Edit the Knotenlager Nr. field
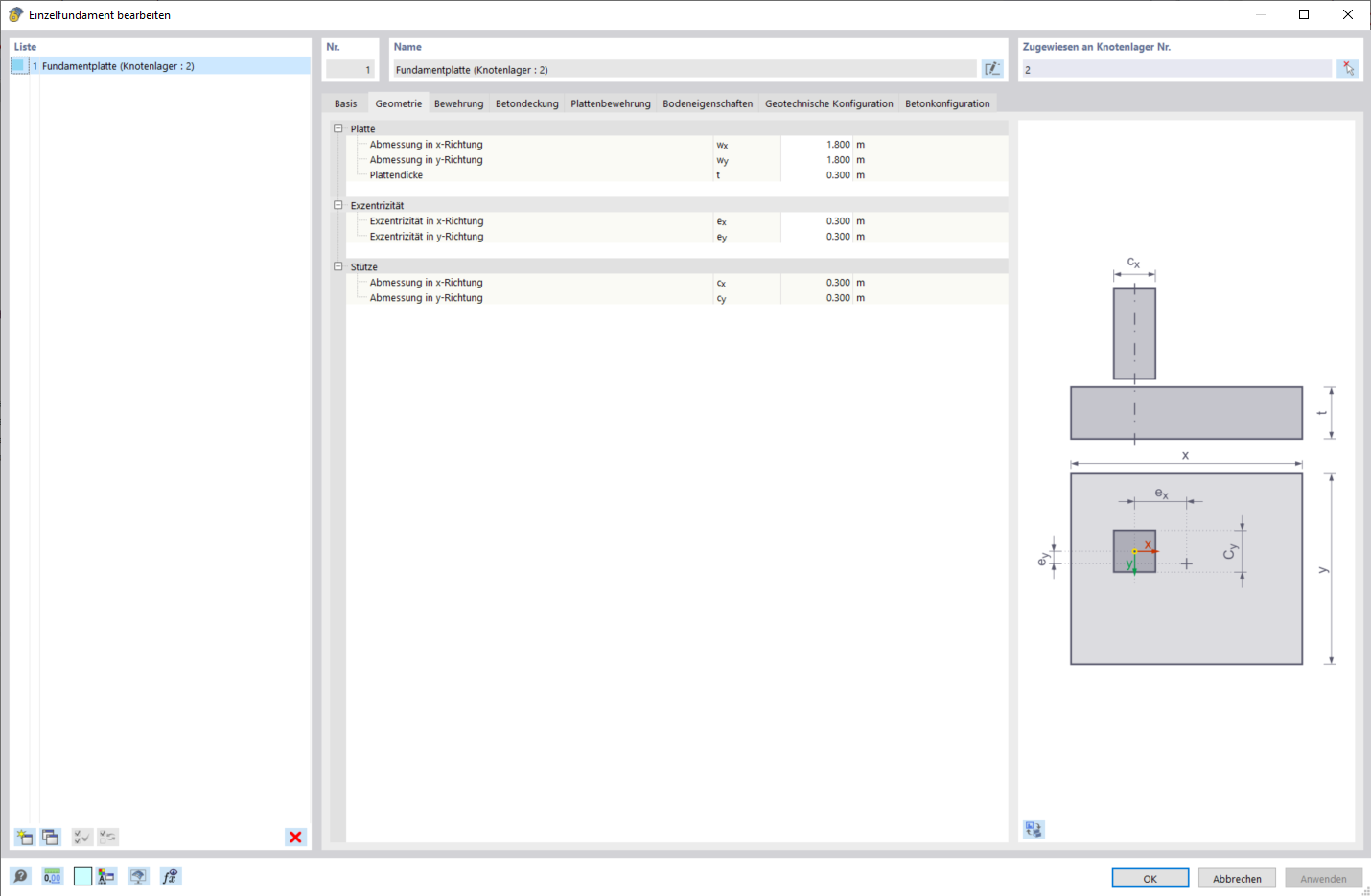This screenshot has height=896, width=1371. point(1176,69)
